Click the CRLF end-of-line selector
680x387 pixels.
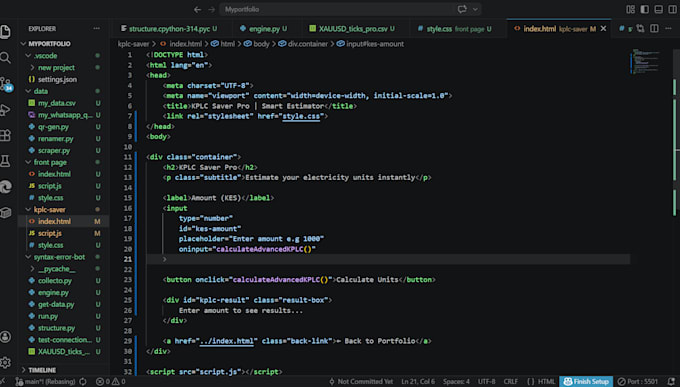[510, 382]
